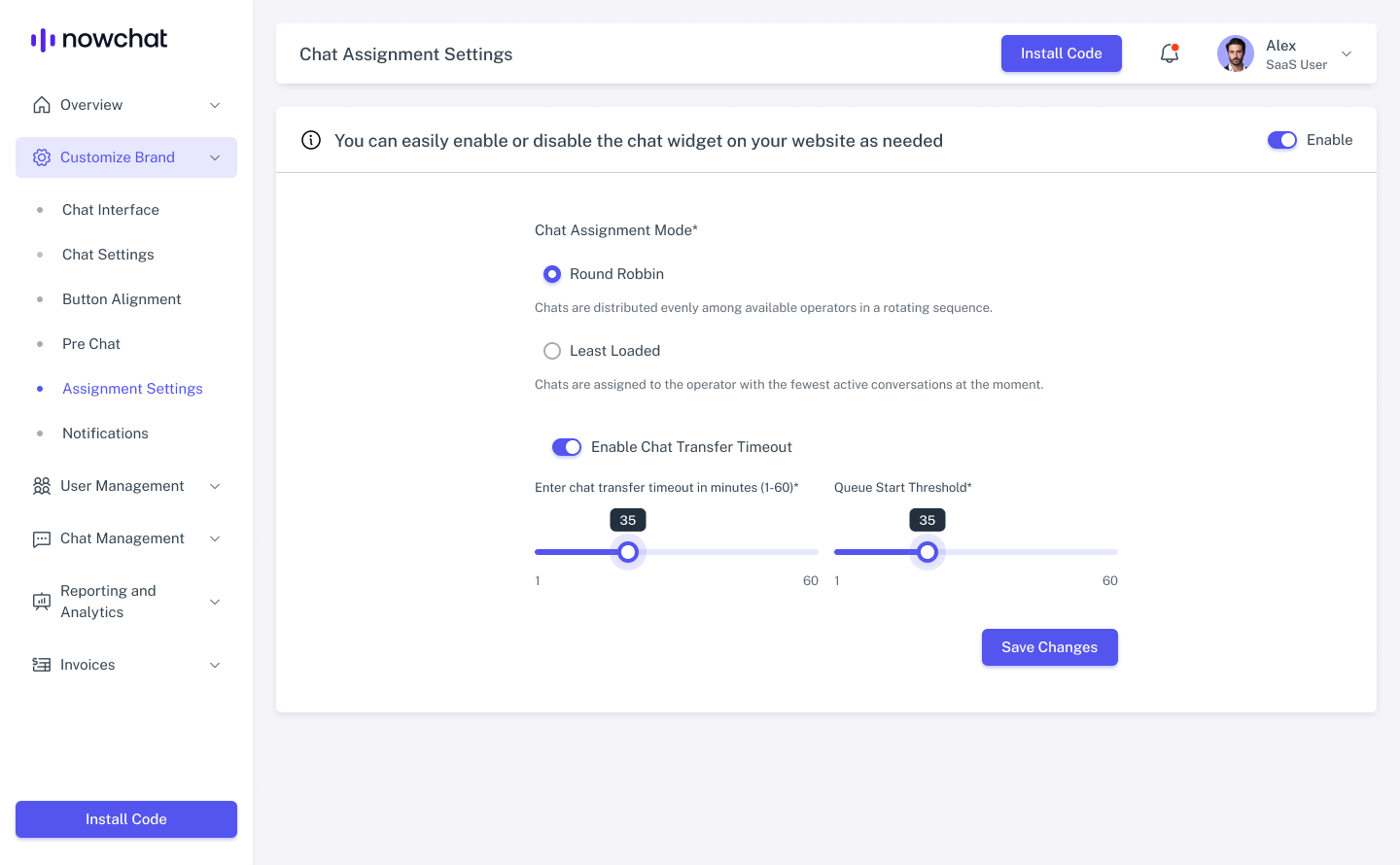
Task: Turn off Enable Chat Transfer Timeout toggle
Action: click(567, 447)
